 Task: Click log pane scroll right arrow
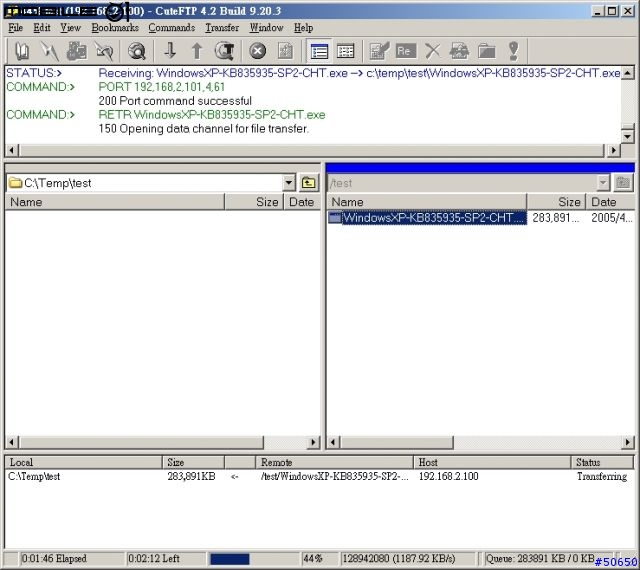[613, 150]
